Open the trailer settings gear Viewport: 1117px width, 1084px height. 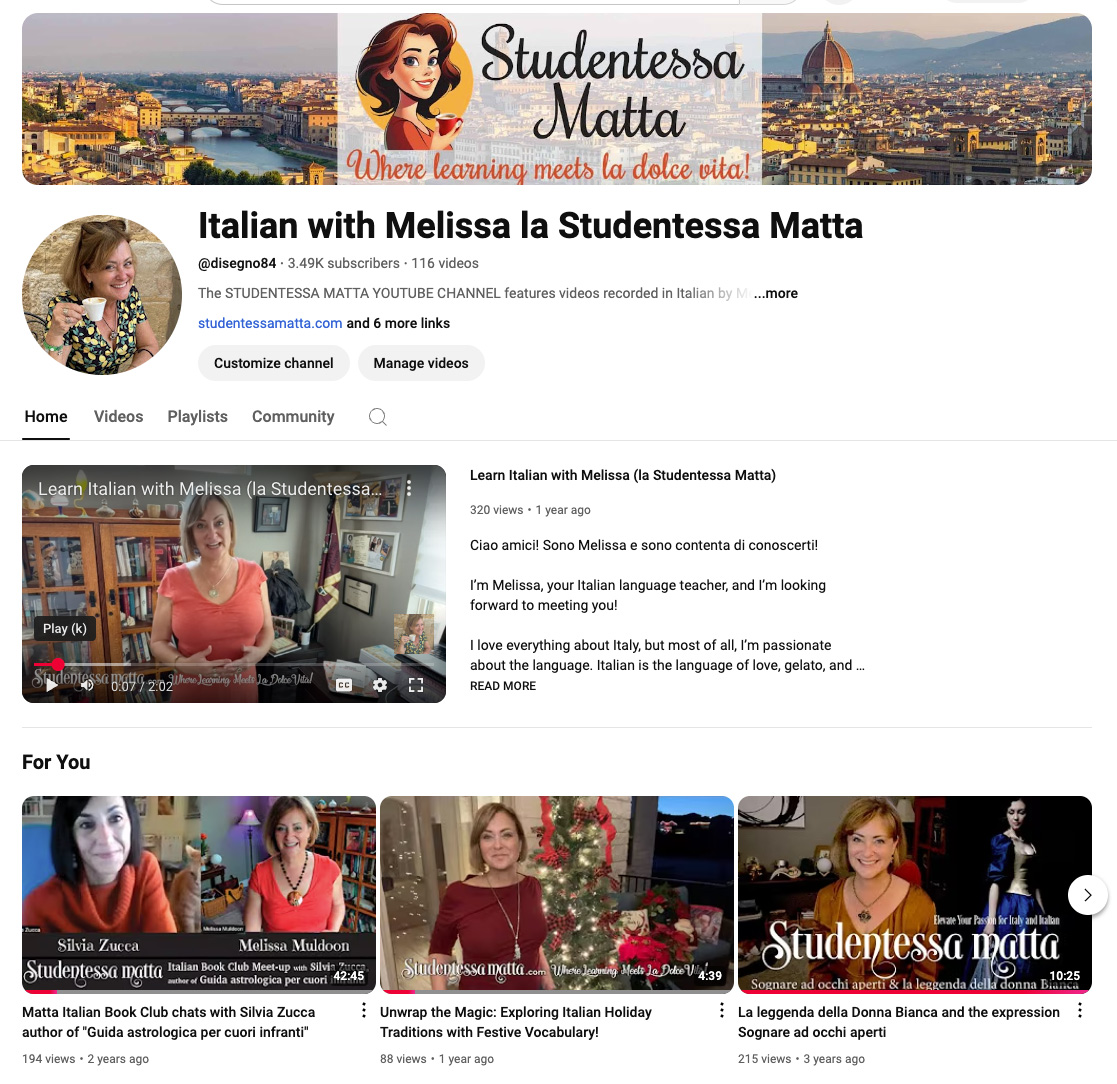pyautogui.click(x=380, y=685)
